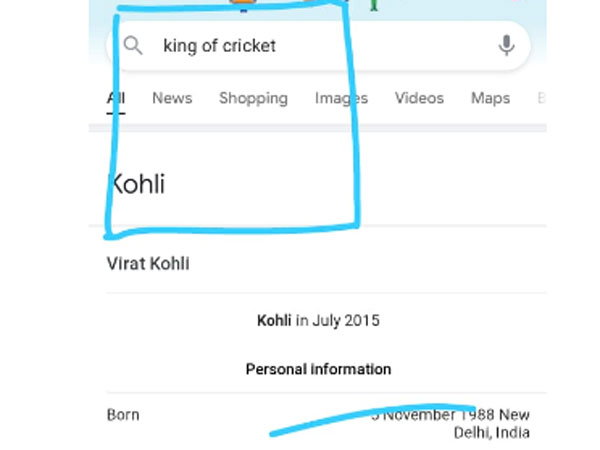Show the Videos tab results
600x450 pixels.
(x=418, y=98)
